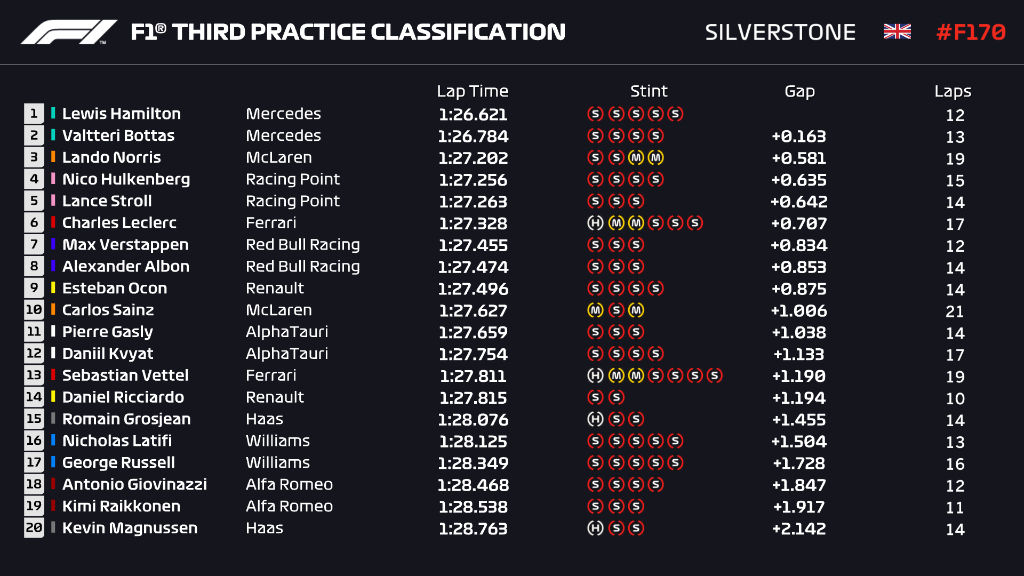Select the hard tyre icon in Leclerc's stint
The height and width of the screenshot is (576, 1024).
[595, 223]
